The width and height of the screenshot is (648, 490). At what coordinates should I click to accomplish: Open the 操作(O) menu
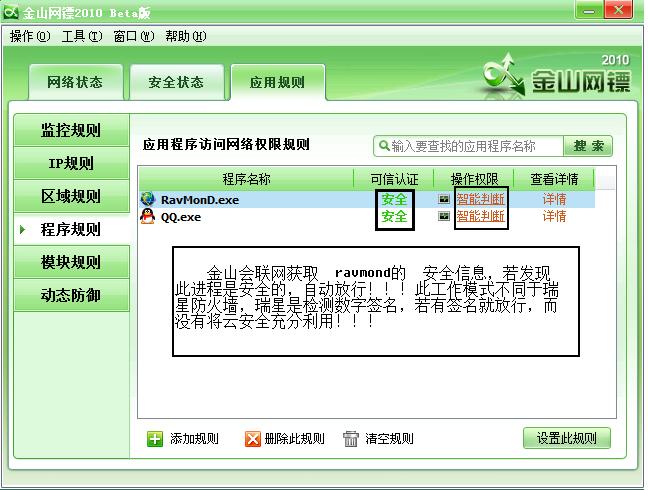click(x=30, y=36)
